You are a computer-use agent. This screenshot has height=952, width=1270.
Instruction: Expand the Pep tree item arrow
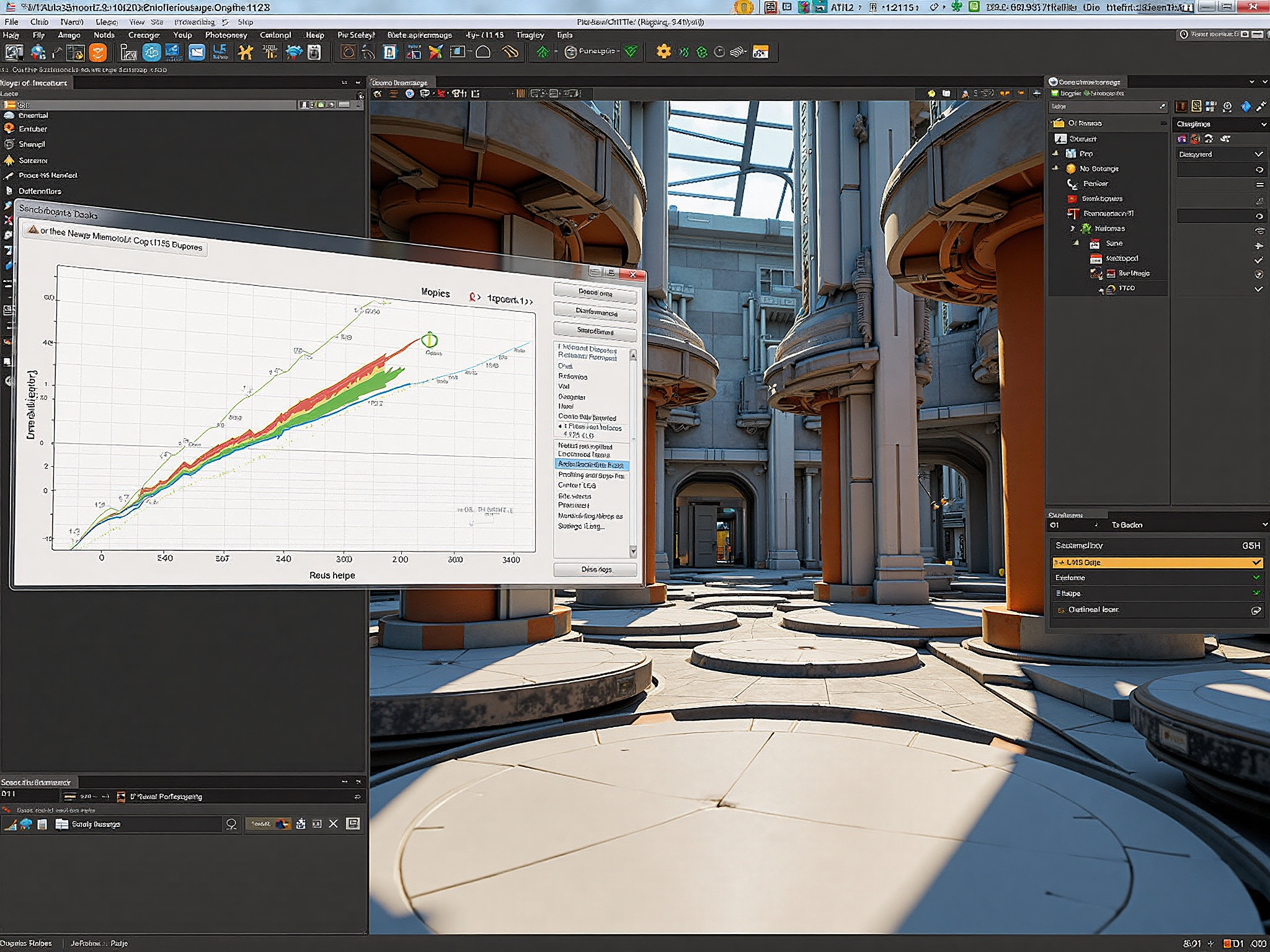coord(1055,153)
